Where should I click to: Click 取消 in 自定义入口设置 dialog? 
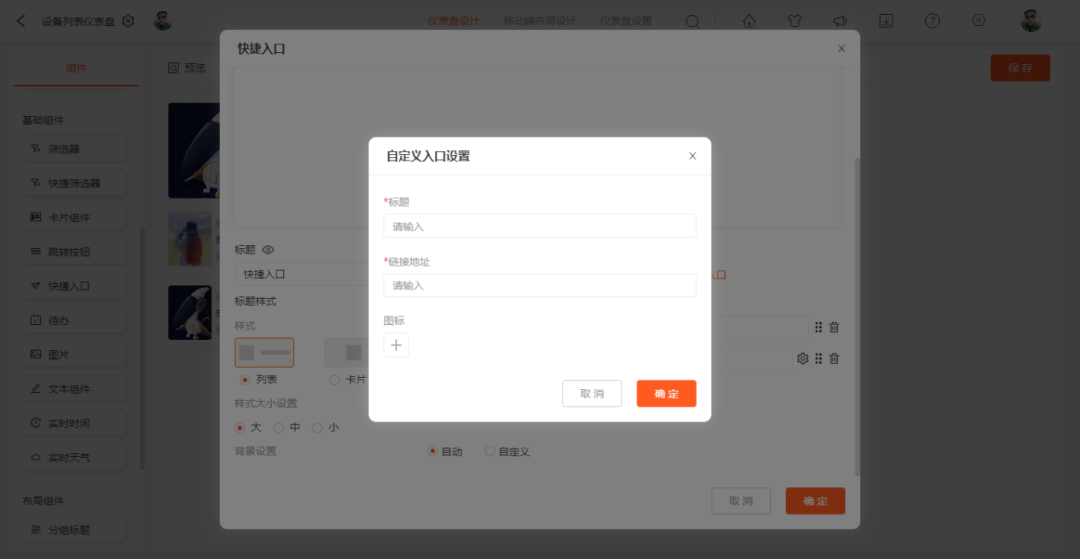pyautogui.click(x=592, y=394)
